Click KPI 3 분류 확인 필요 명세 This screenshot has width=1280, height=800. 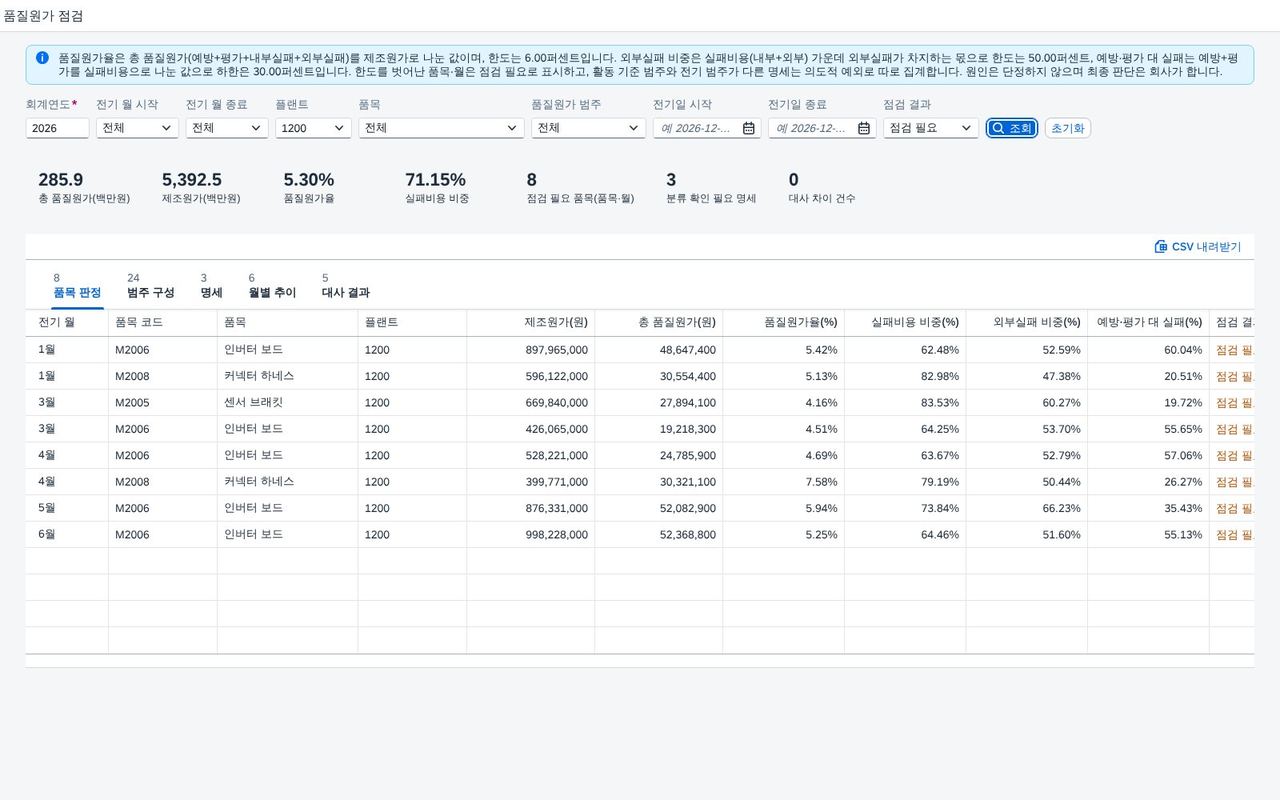[711, 187]
